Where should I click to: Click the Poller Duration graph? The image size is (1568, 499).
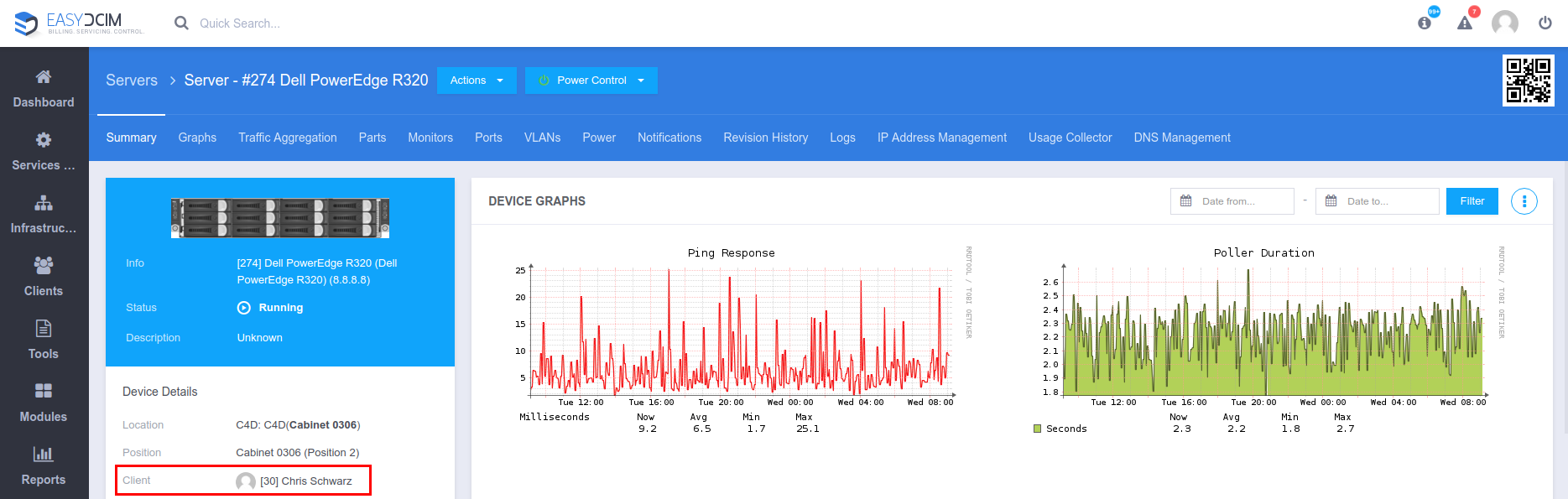pos(1268,340)
